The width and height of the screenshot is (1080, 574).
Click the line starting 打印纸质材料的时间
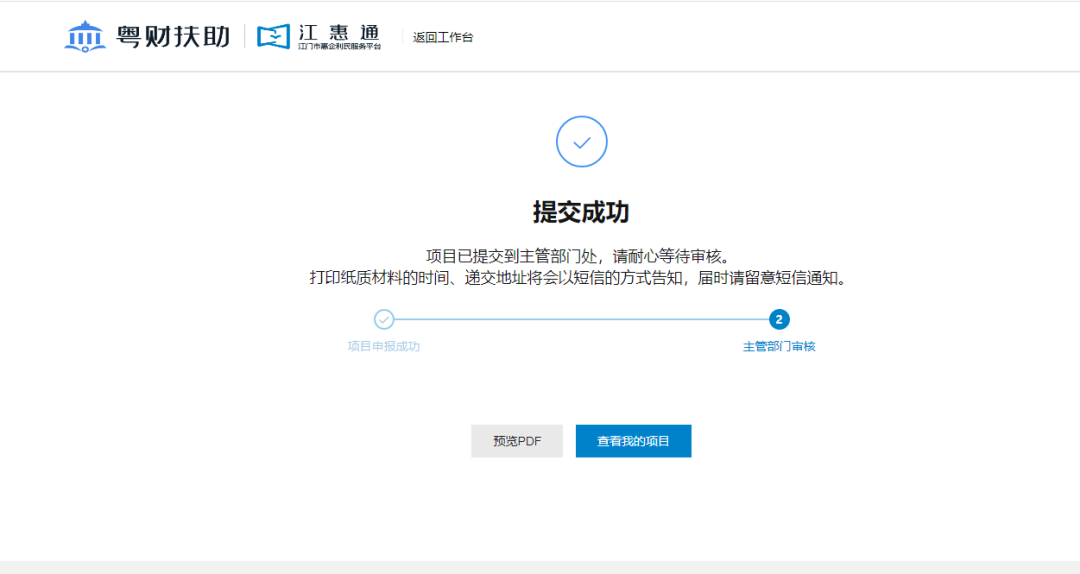tap(578, 278)
